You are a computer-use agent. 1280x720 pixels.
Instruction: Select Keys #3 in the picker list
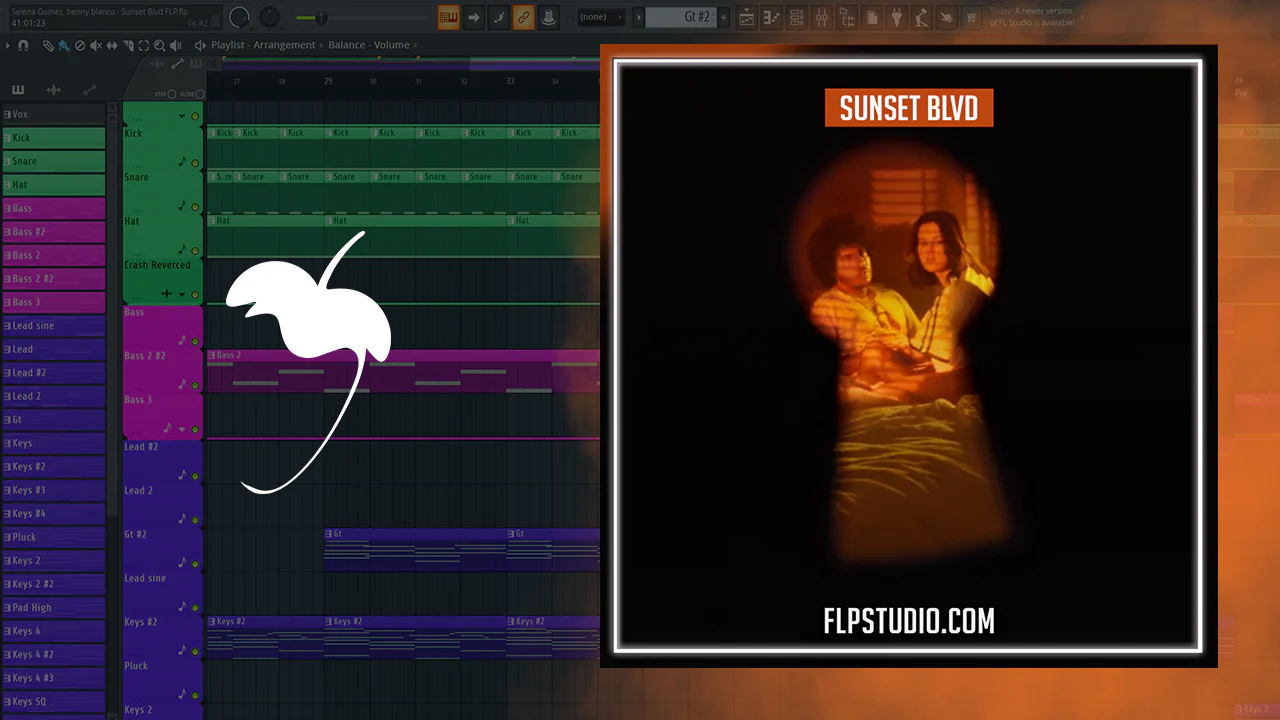coord(54,490)
